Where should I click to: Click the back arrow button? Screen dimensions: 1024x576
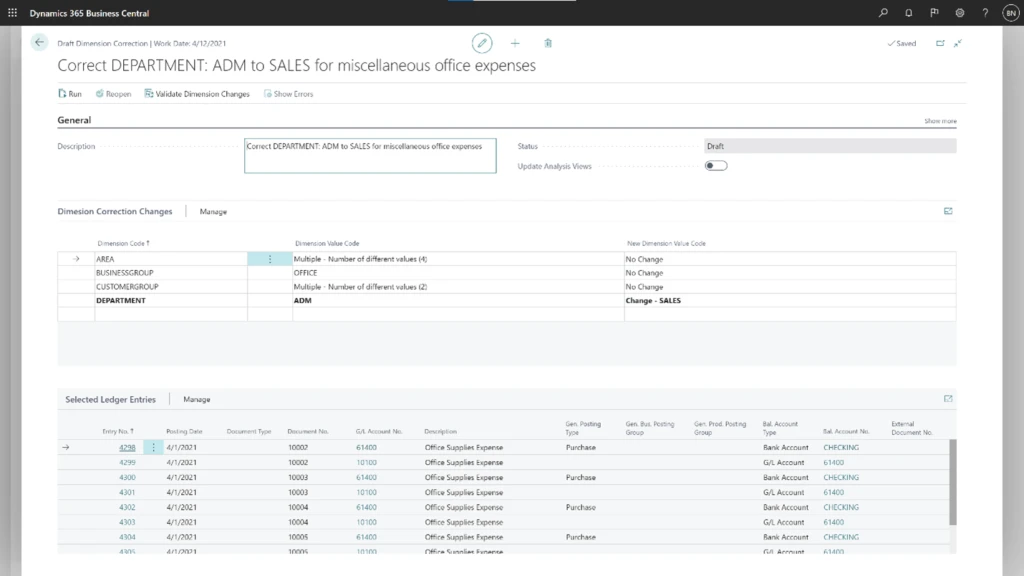point(40,43)
